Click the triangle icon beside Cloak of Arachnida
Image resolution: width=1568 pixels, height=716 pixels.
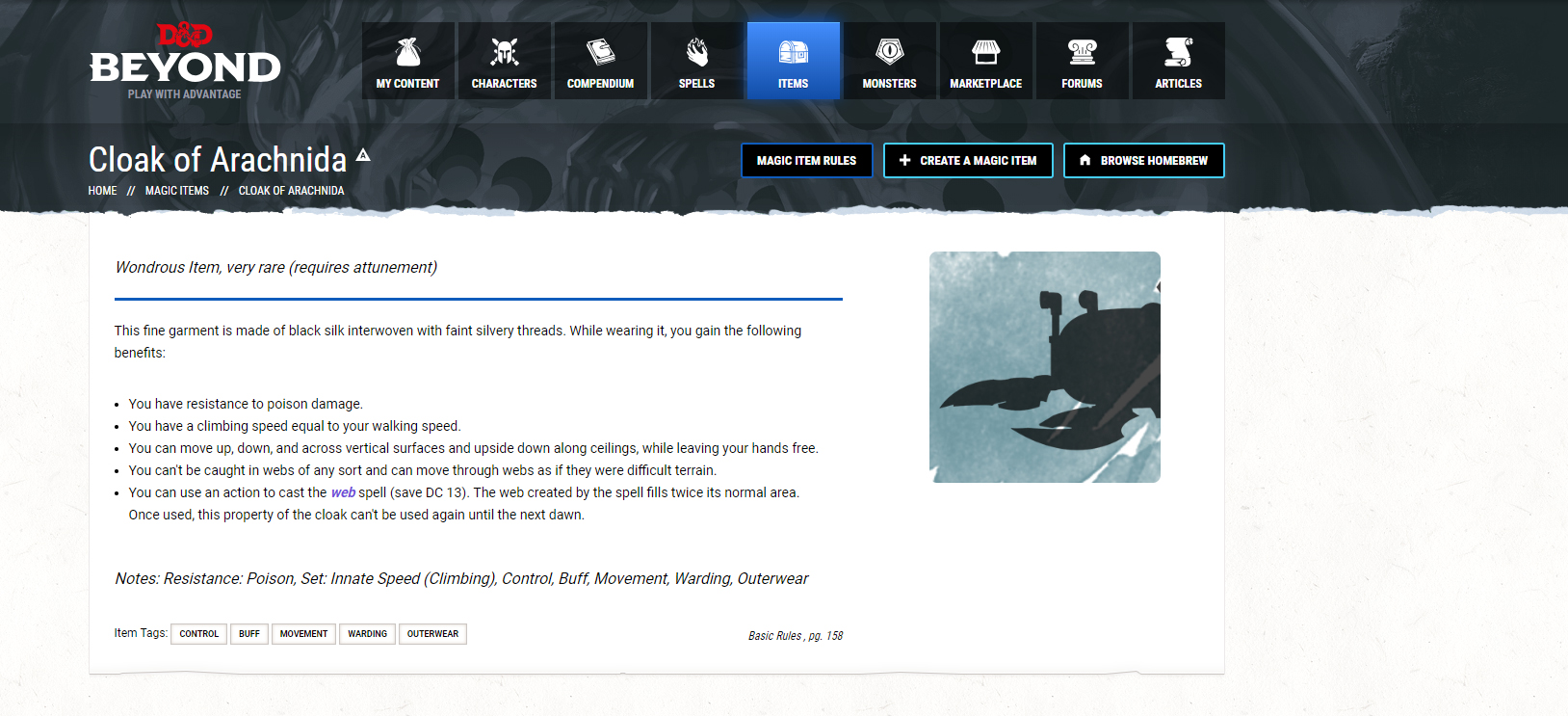(x=363, y=154)
